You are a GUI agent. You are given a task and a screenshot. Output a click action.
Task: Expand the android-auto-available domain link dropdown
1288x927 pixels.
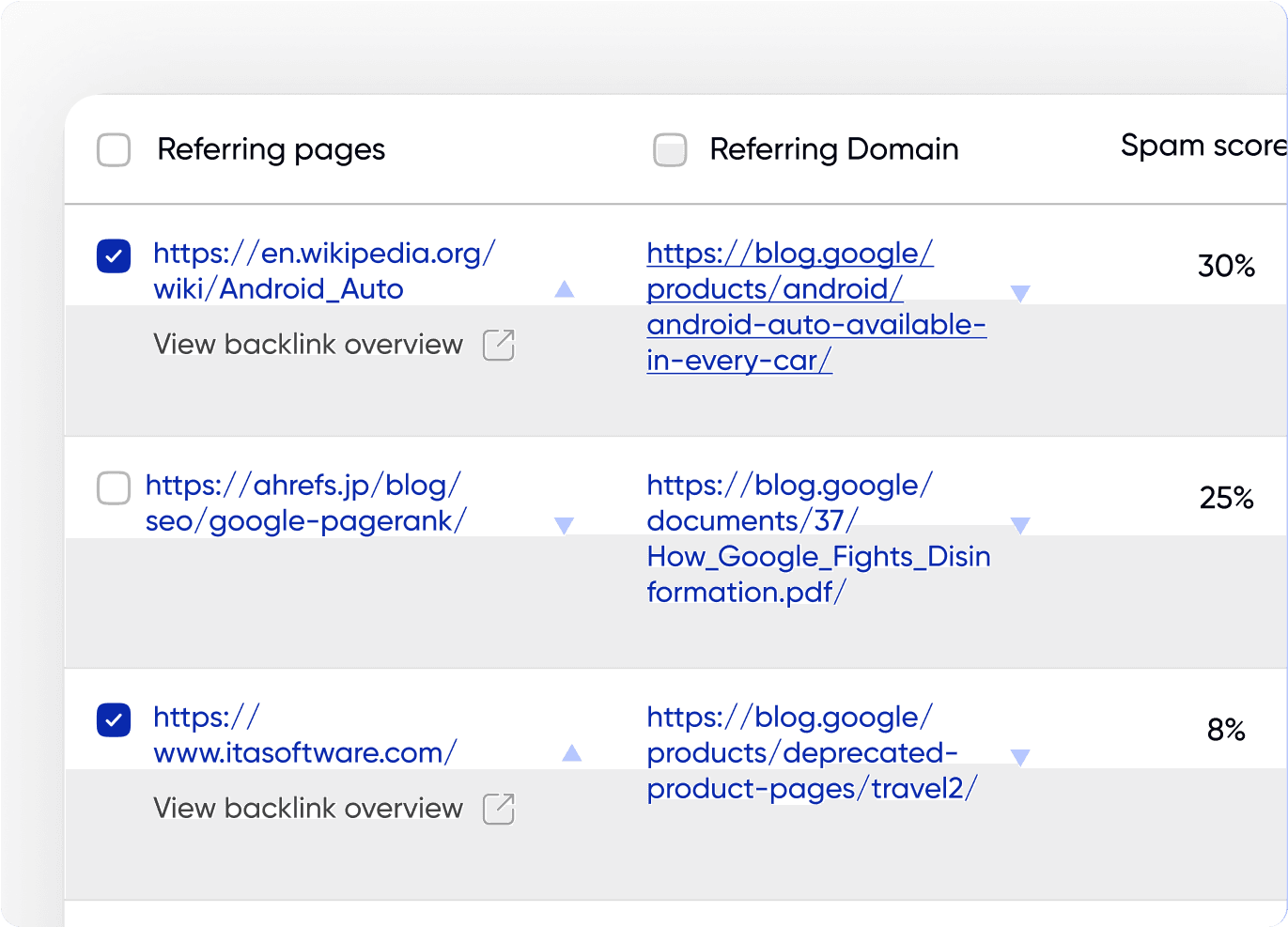pyautogui.click(x=1020, y=294)
